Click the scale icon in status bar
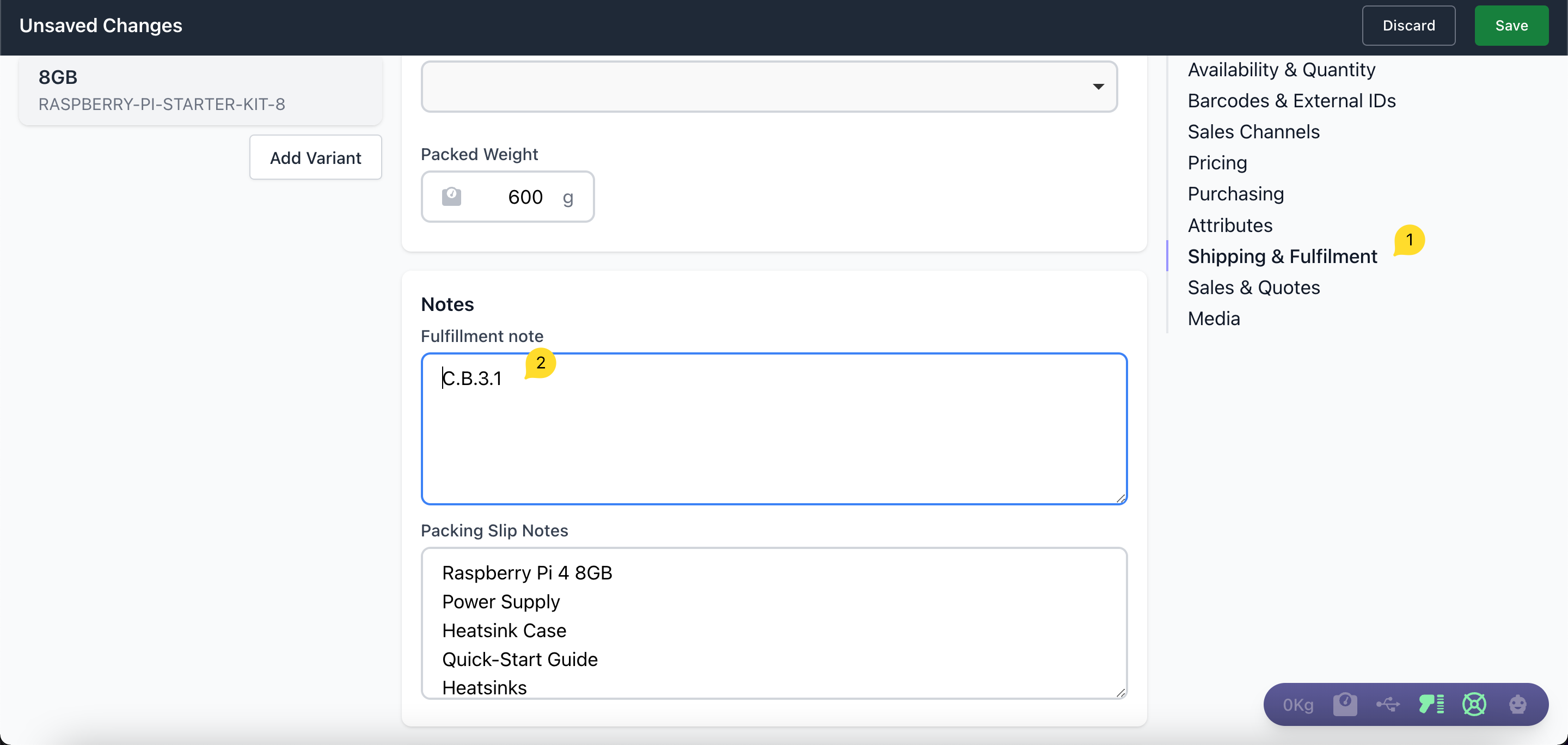The image size is (1568, 745). [1345, 704]
